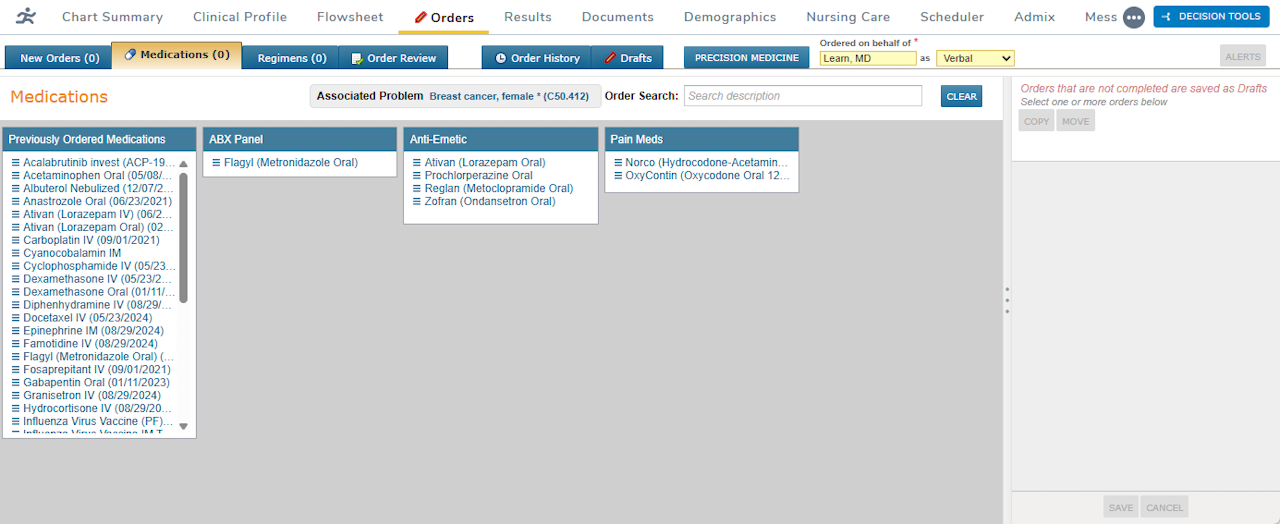Open the Scheduler tab
This screenshot has height=524, width=1280.
952,17
